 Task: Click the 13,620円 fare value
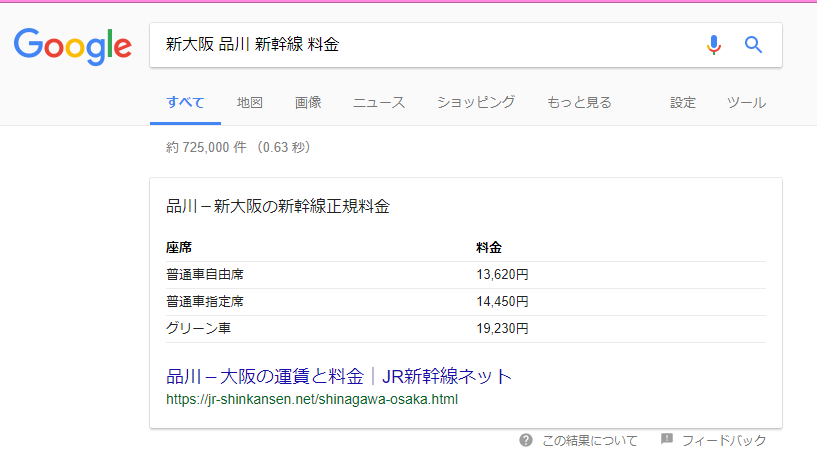(x=502, y=275)
